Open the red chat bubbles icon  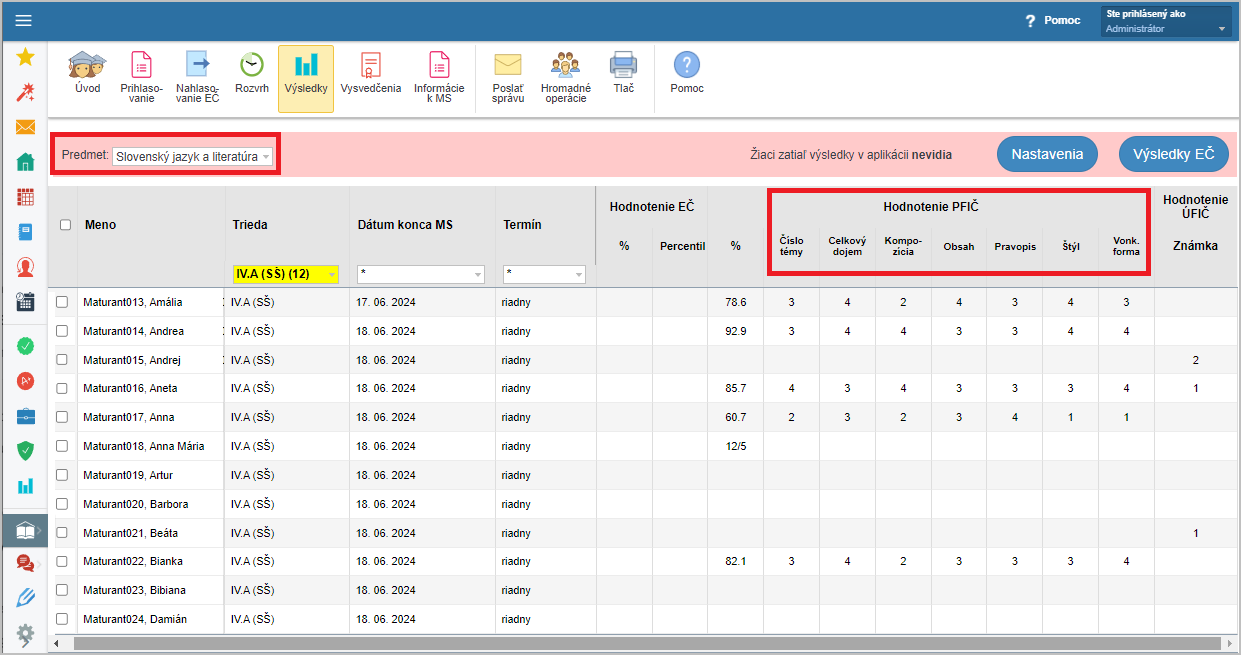pyautogui.click(x=26, y=563)
